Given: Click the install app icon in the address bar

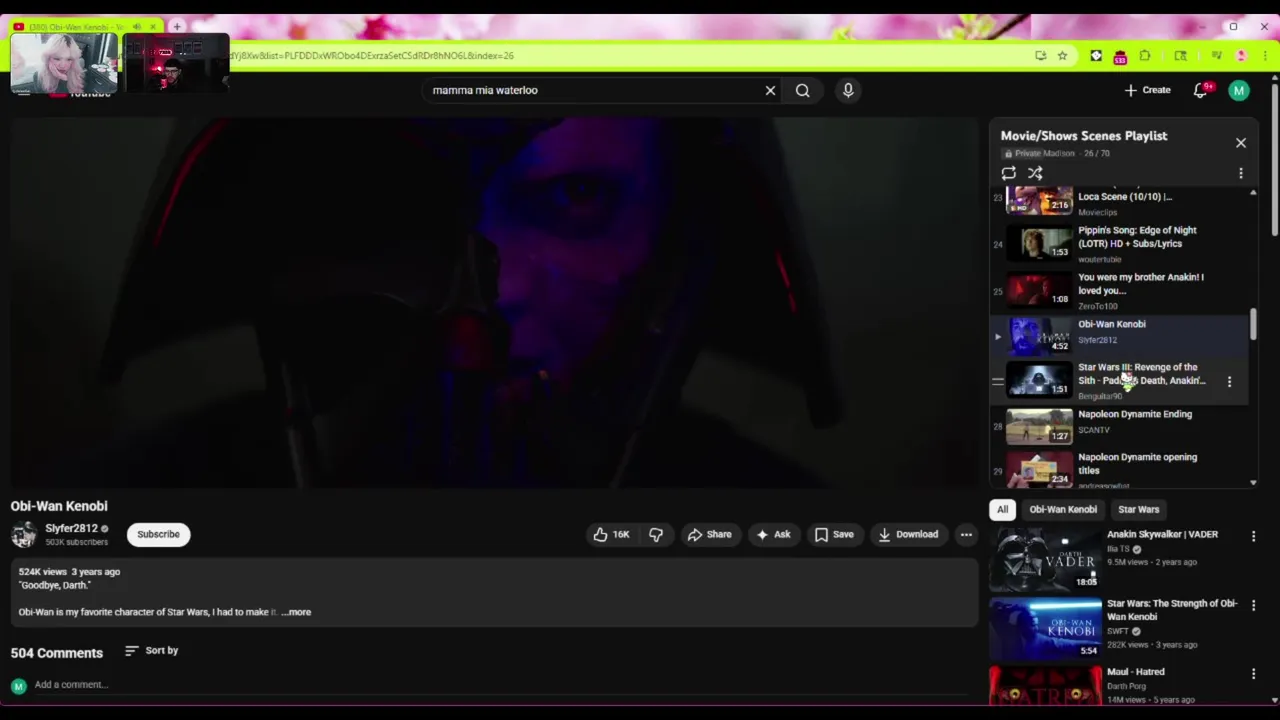Looking at the screenshot, I should pos(1040,56).
